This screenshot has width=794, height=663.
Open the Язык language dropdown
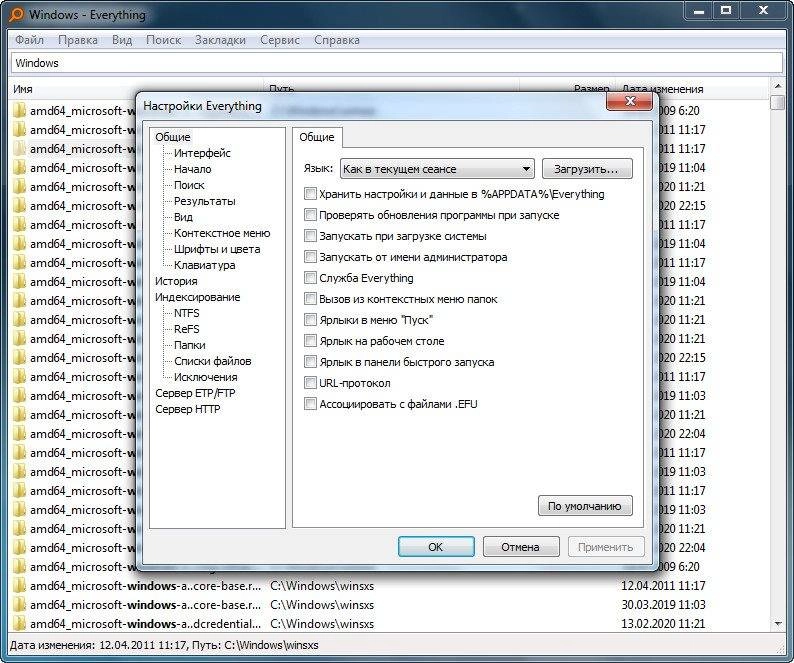pos(438,169)
